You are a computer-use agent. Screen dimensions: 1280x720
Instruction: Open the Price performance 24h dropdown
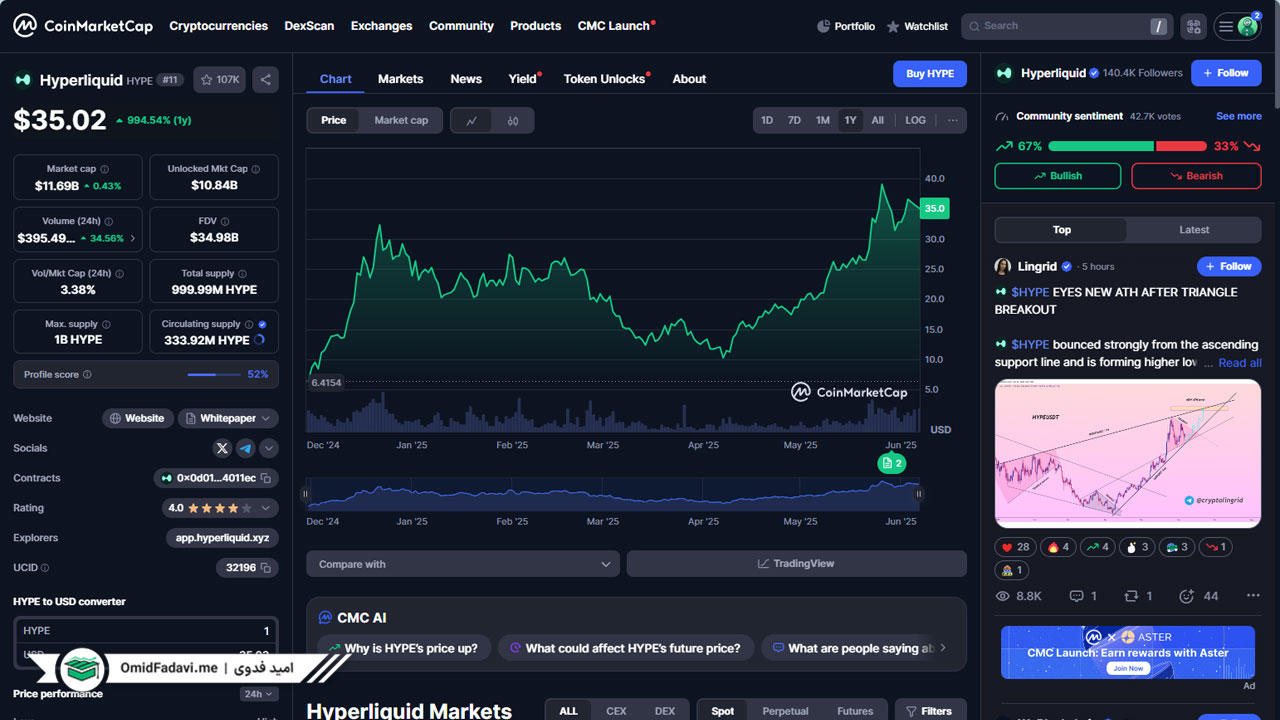(x=258, y=694)
